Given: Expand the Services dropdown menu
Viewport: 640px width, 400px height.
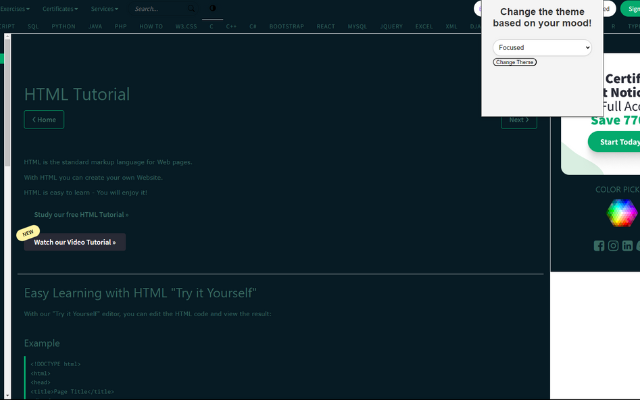Looking at the screenshot, I should click(104, 9).
